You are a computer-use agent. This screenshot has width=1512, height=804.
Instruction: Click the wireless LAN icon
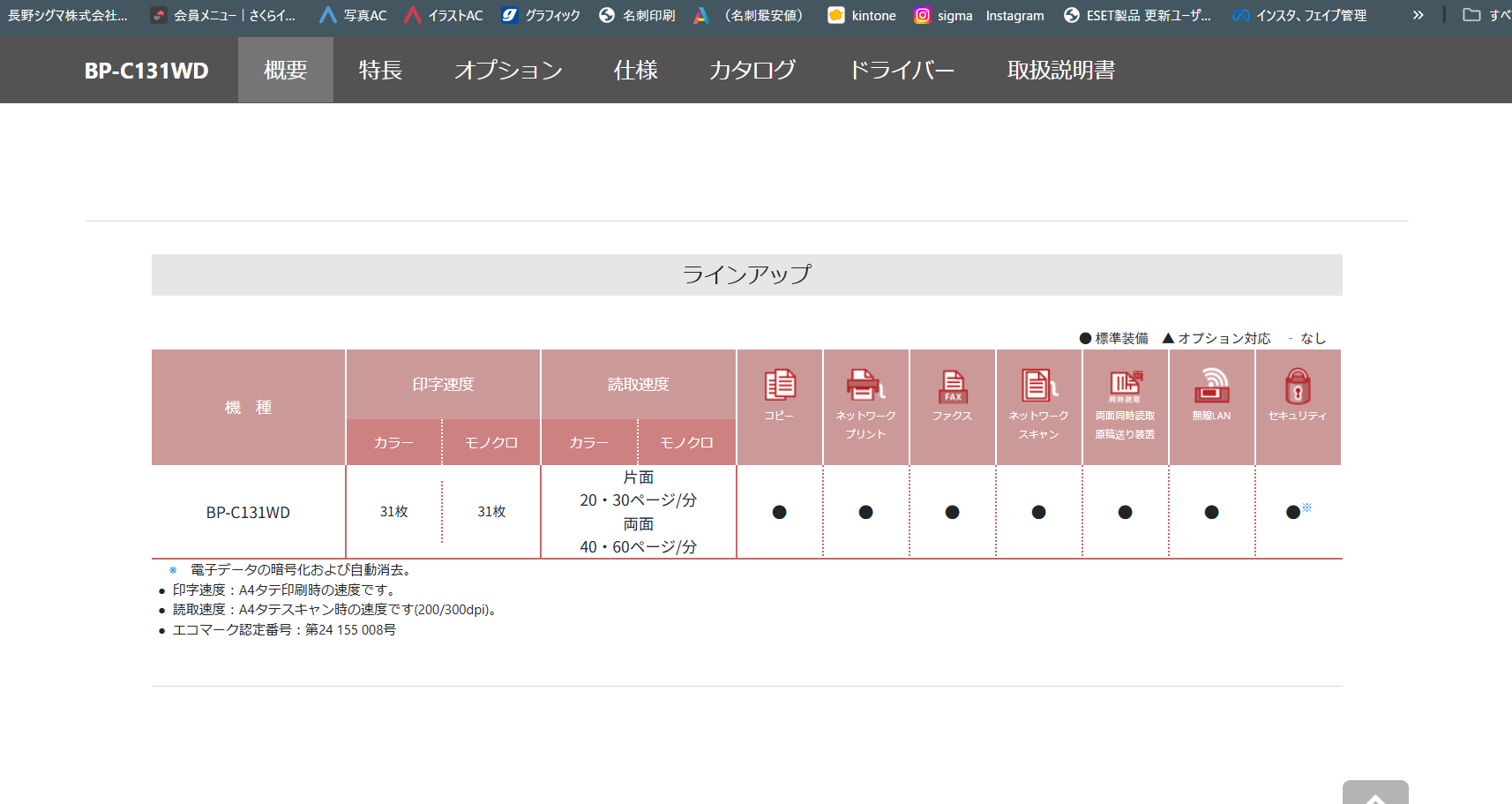(1211, 386)
